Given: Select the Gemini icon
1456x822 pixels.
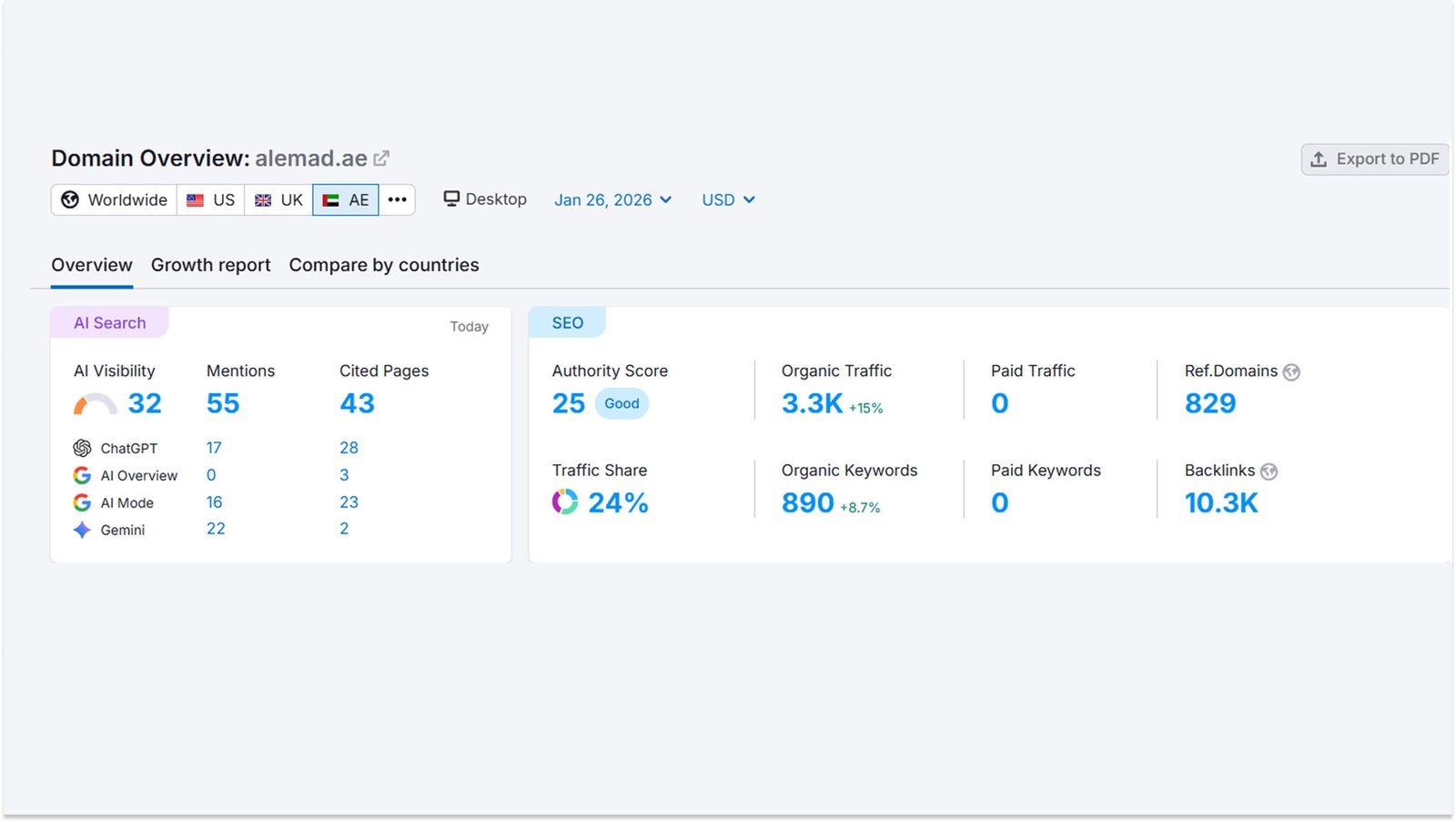Looking at the screenshot, I should [x=81, y=530].
